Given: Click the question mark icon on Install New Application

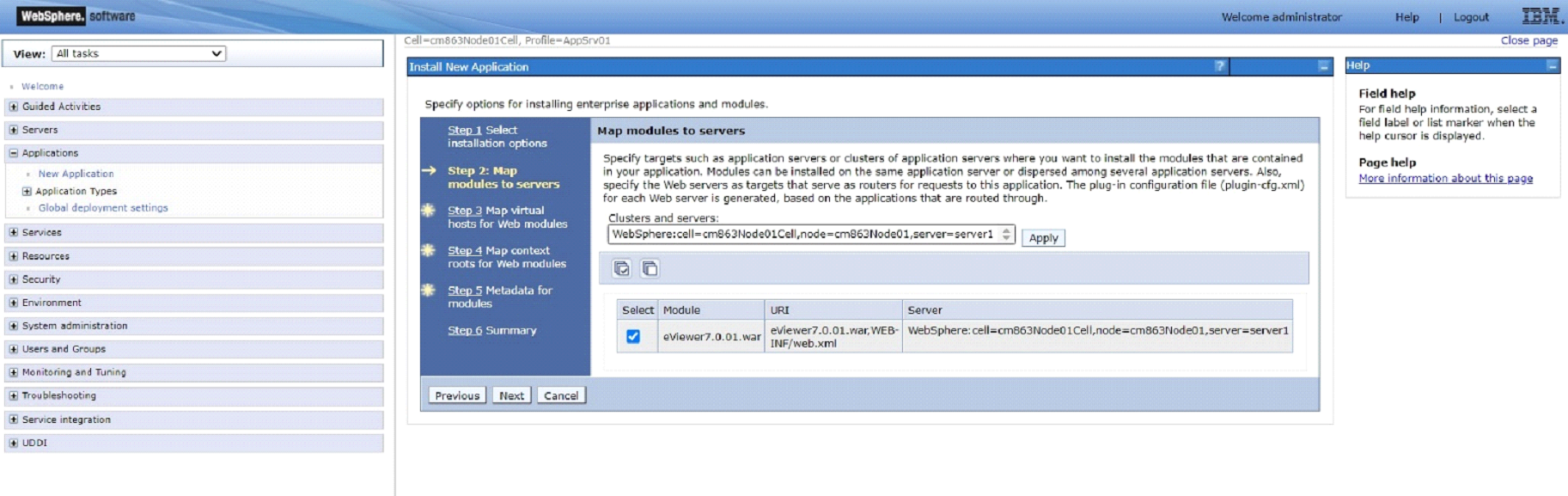Looking at the screenshot, I should [1219, 66].
